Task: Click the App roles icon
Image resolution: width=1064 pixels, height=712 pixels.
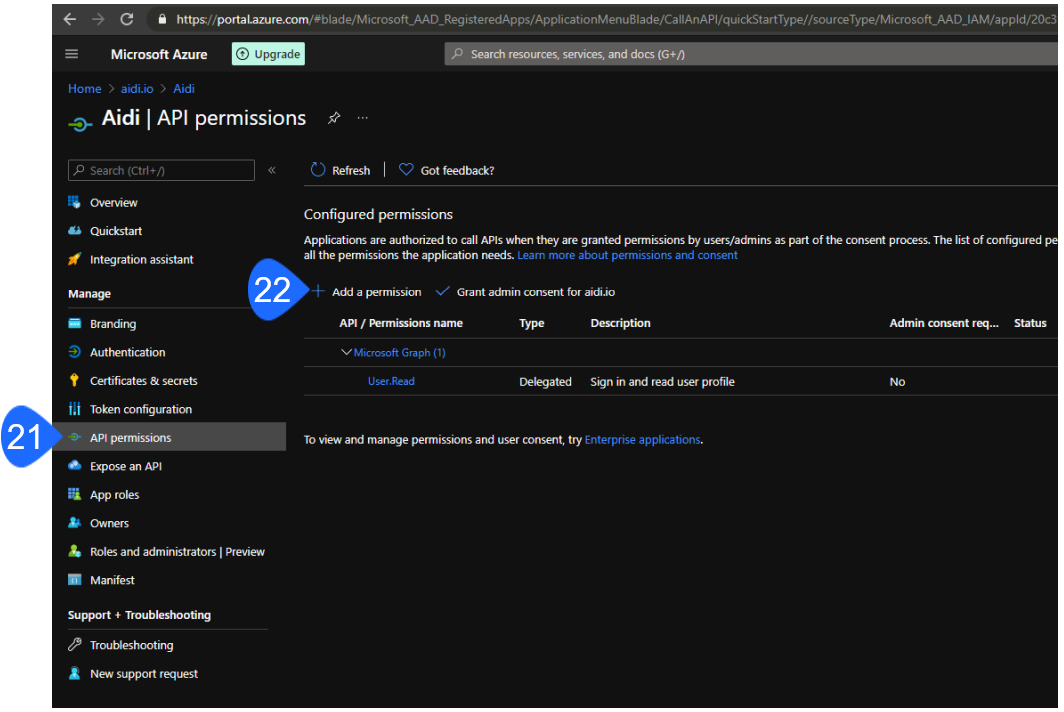Action: pos(75,494)
